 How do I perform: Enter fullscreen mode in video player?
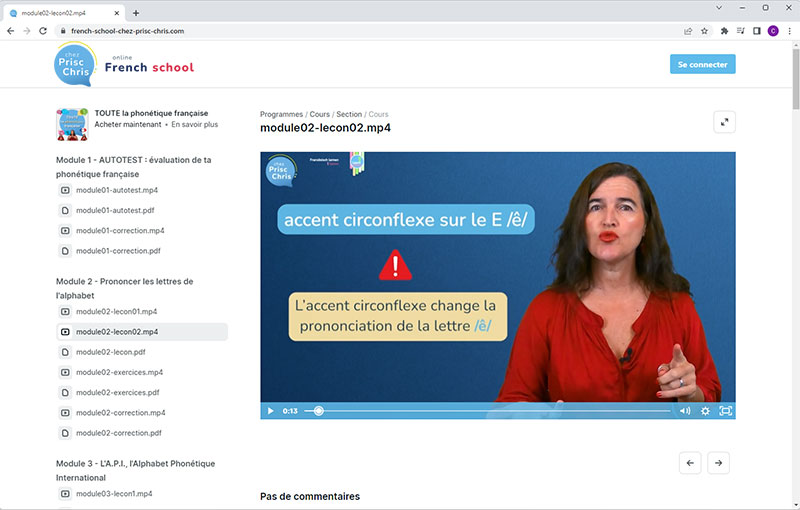726,411
